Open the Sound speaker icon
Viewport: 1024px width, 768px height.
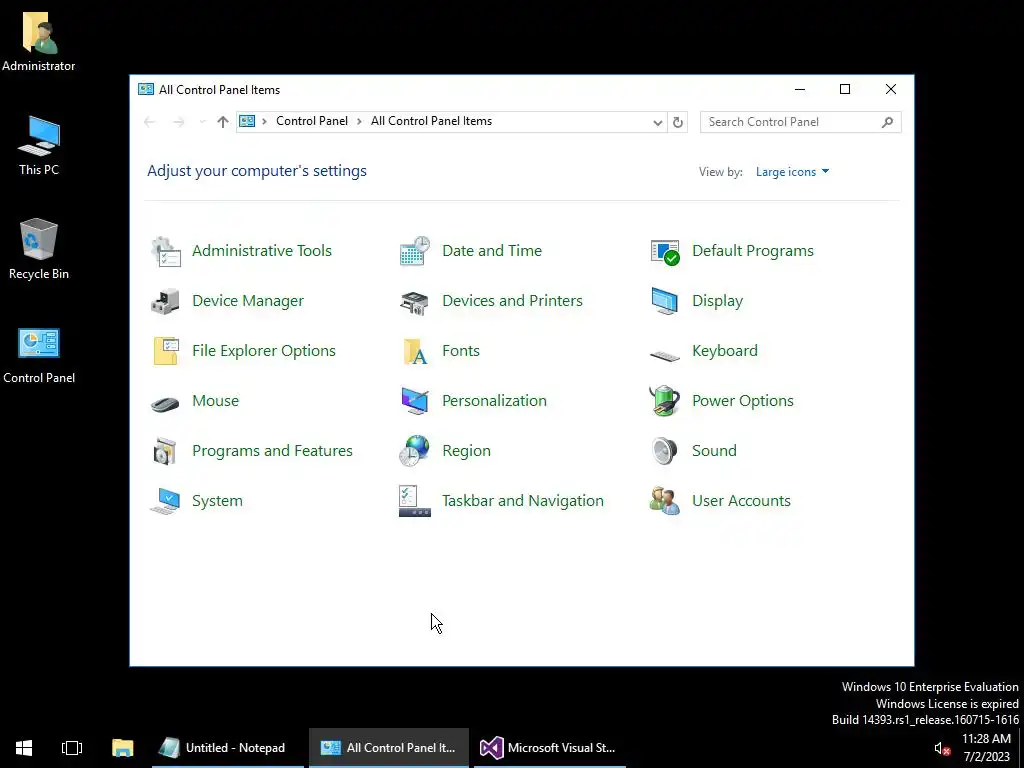click(665, 451)
